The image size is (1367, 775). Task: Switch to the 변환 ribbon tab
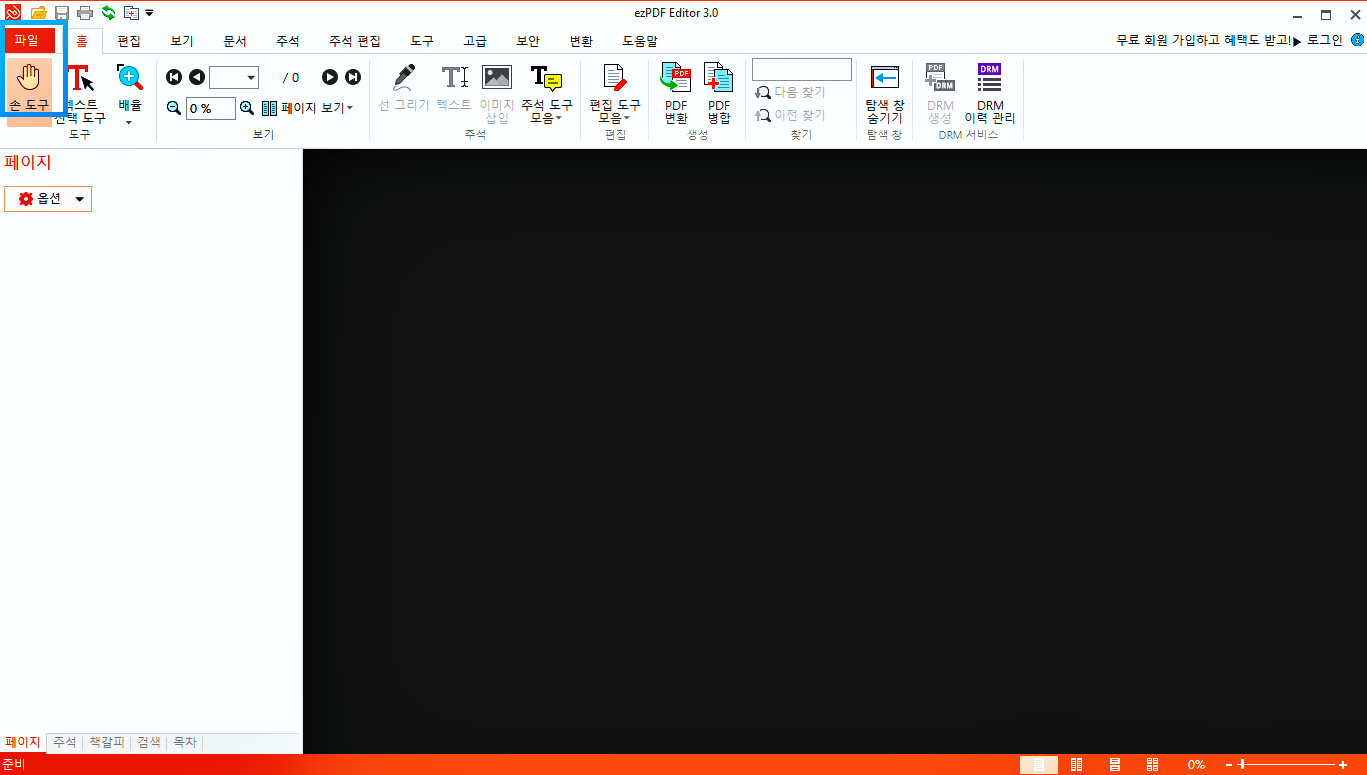581,41
